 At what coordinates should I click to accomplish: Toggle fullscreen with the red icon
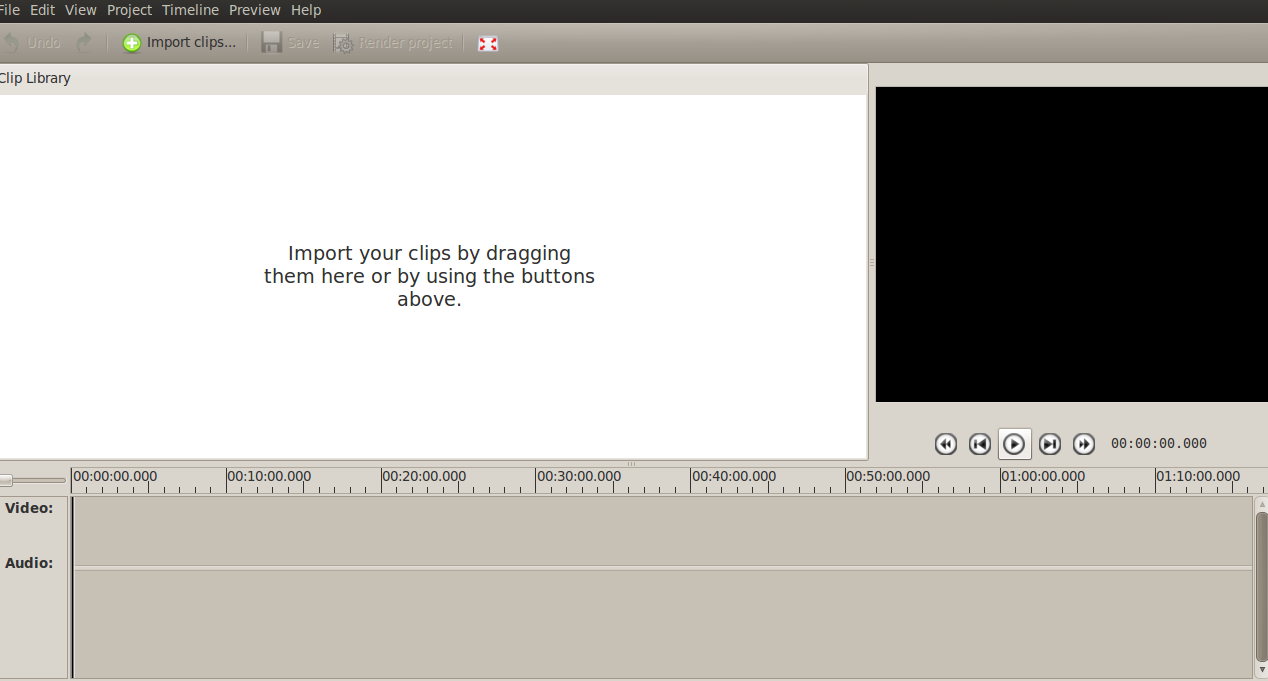488,44
